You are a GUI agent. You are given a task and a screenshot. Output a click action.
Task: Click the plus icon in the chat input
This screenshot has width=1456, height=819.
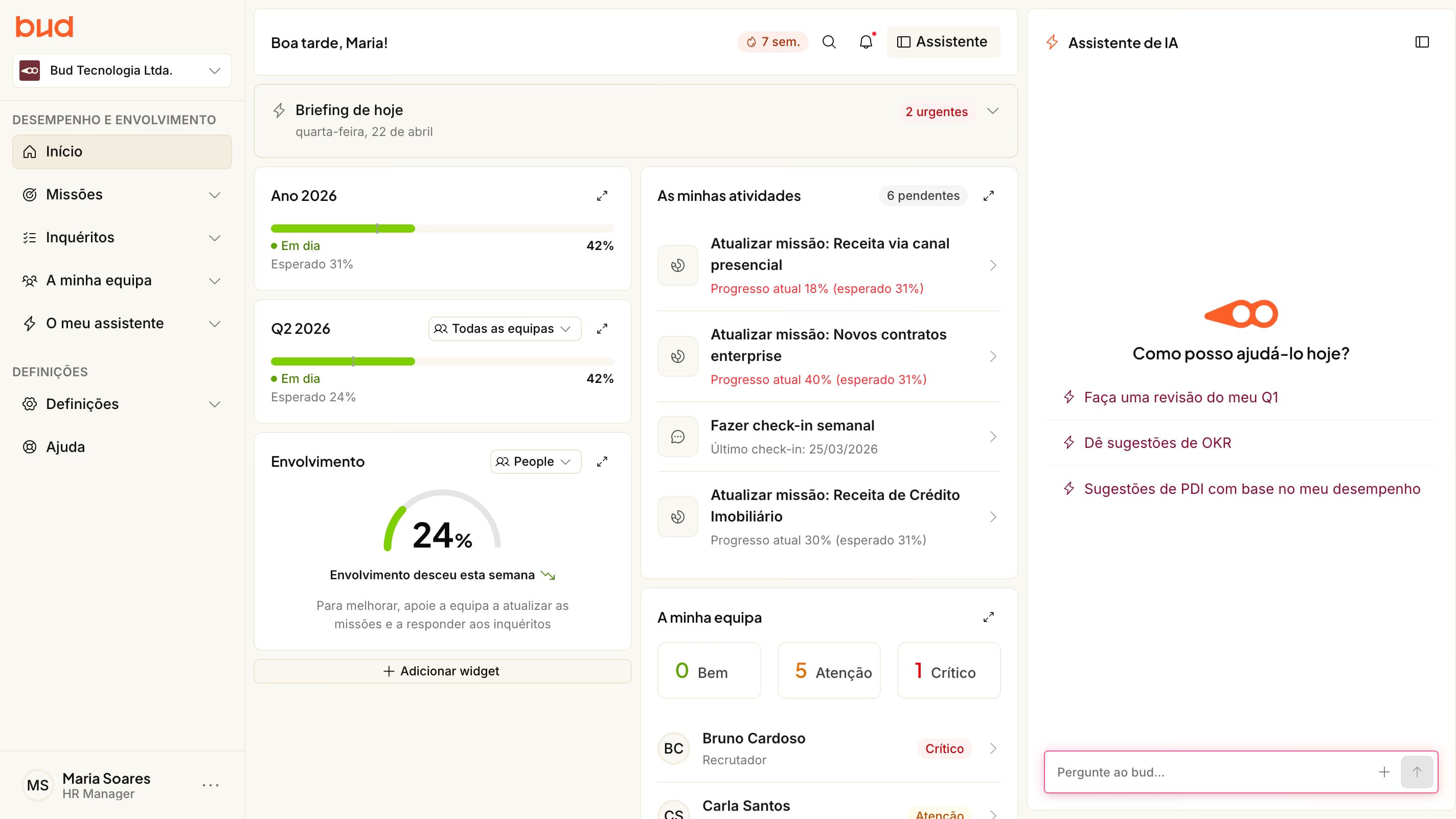(x=1385, y=772)
